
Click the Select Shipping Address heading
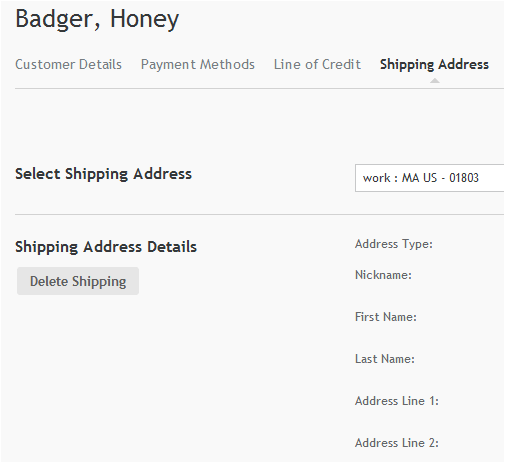click(103, 174)
